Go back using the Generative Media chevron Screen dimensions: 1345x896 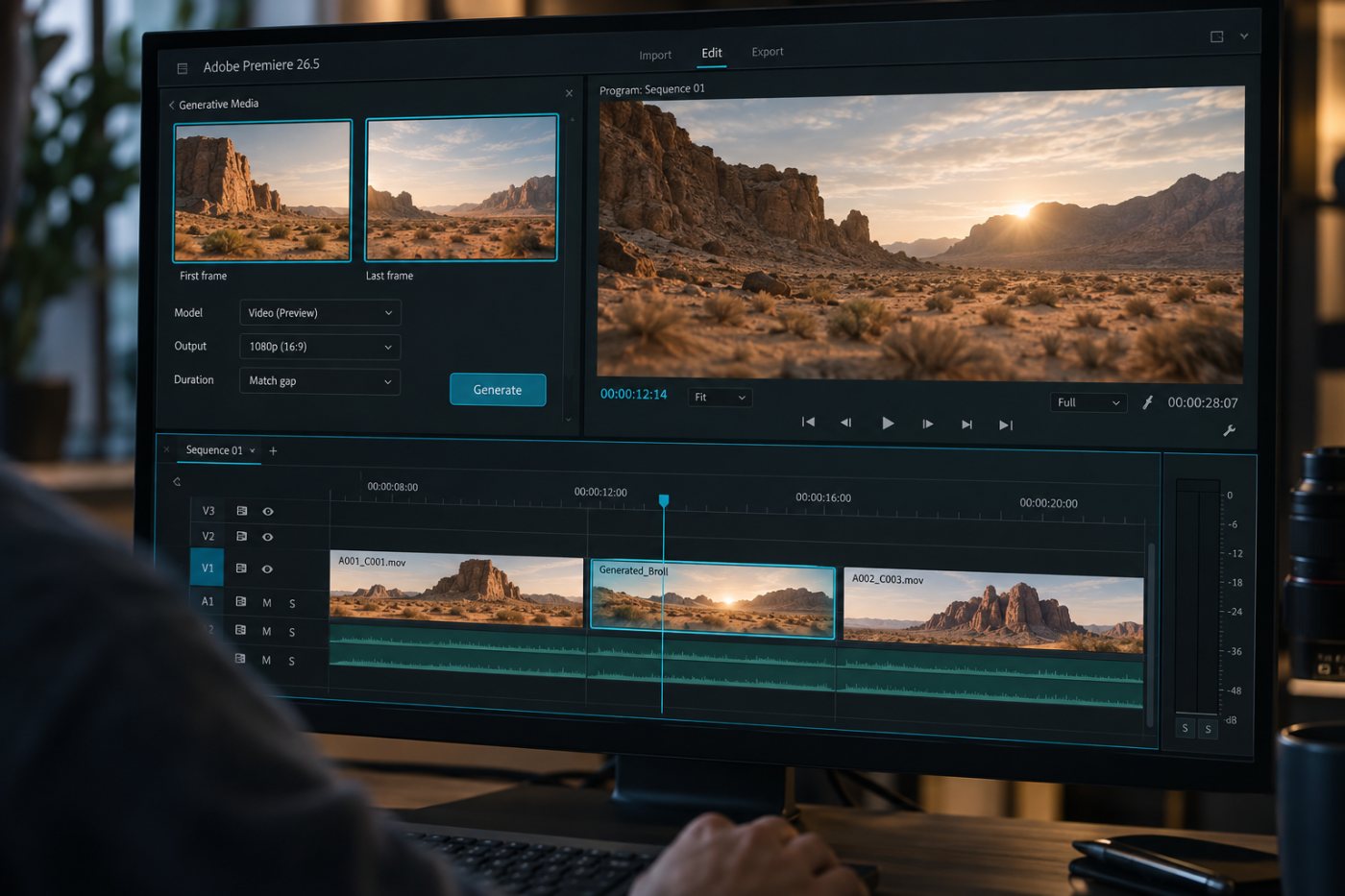pos(171,105)
